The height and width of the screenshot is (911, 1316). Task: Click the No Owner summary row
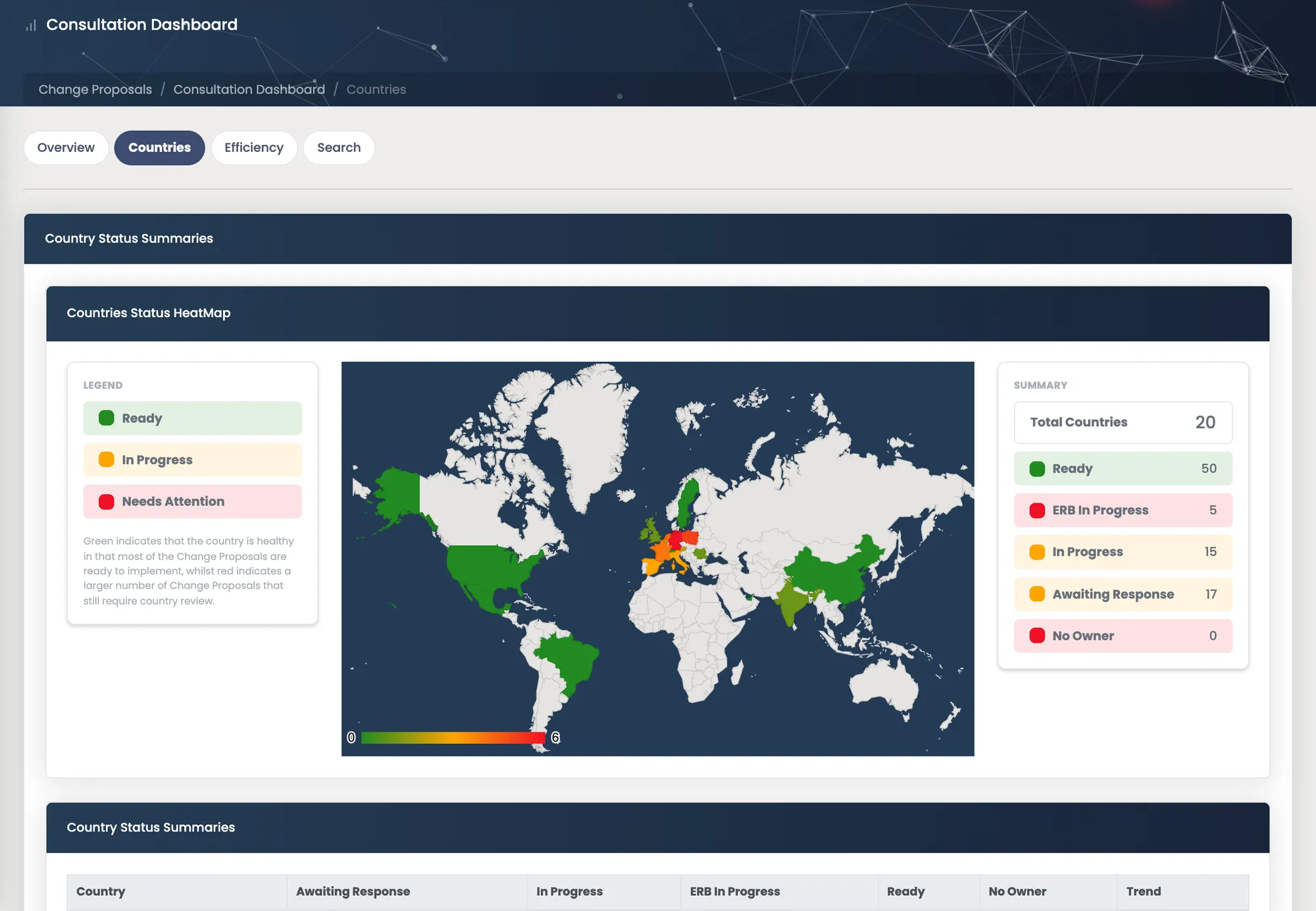pyautogui.click(x=1123, y=635)
